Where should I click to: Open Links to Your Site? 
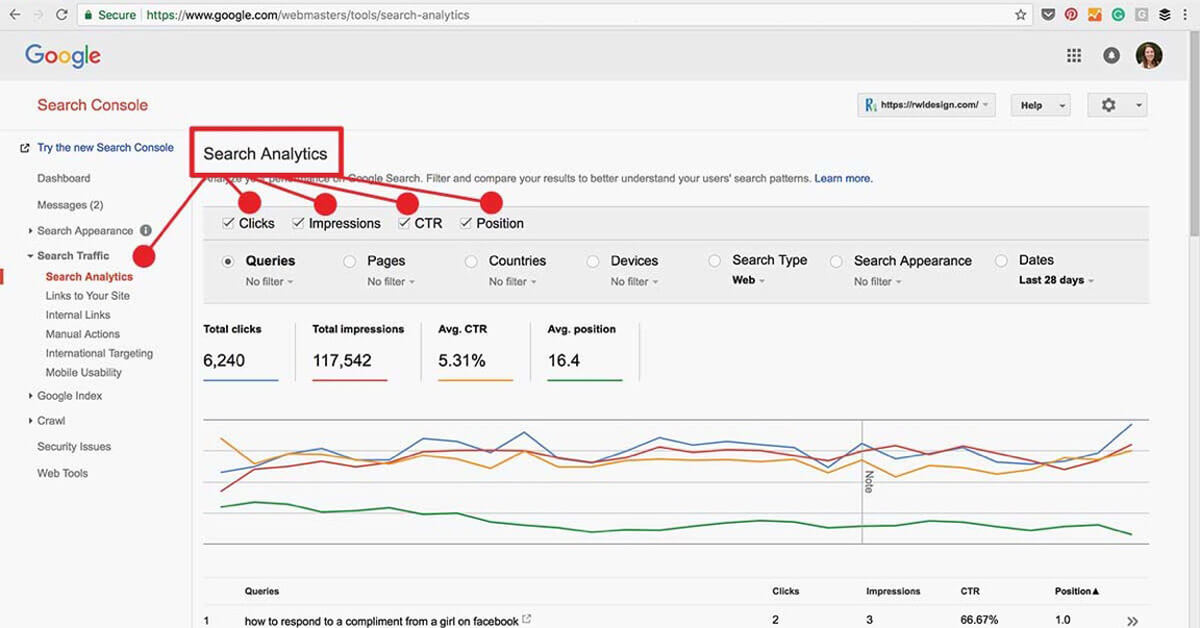88,296
